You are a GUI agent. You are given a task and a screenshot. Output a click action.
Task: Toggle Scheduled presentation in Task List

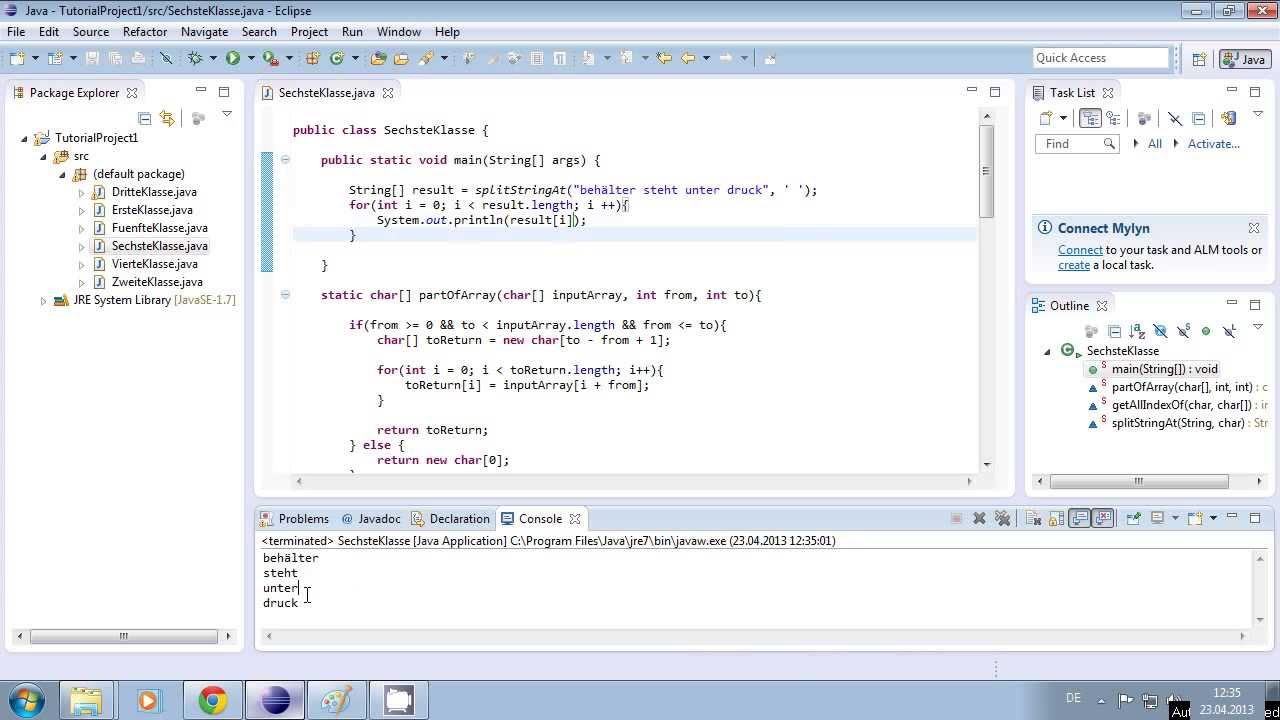click(x=1113, y=119)
